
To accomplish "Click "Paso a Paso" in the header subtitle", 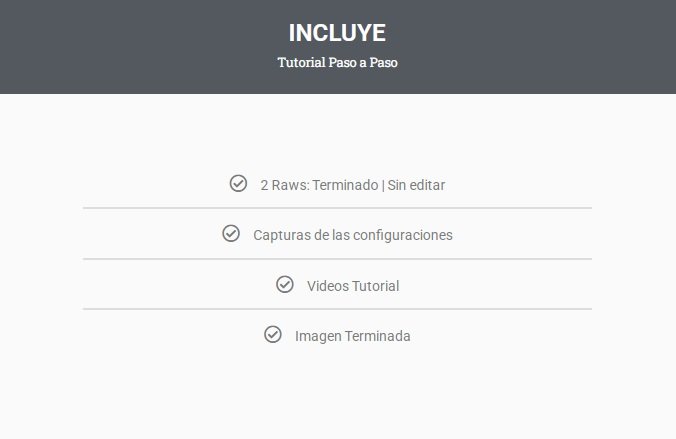I will coord(364,62).
